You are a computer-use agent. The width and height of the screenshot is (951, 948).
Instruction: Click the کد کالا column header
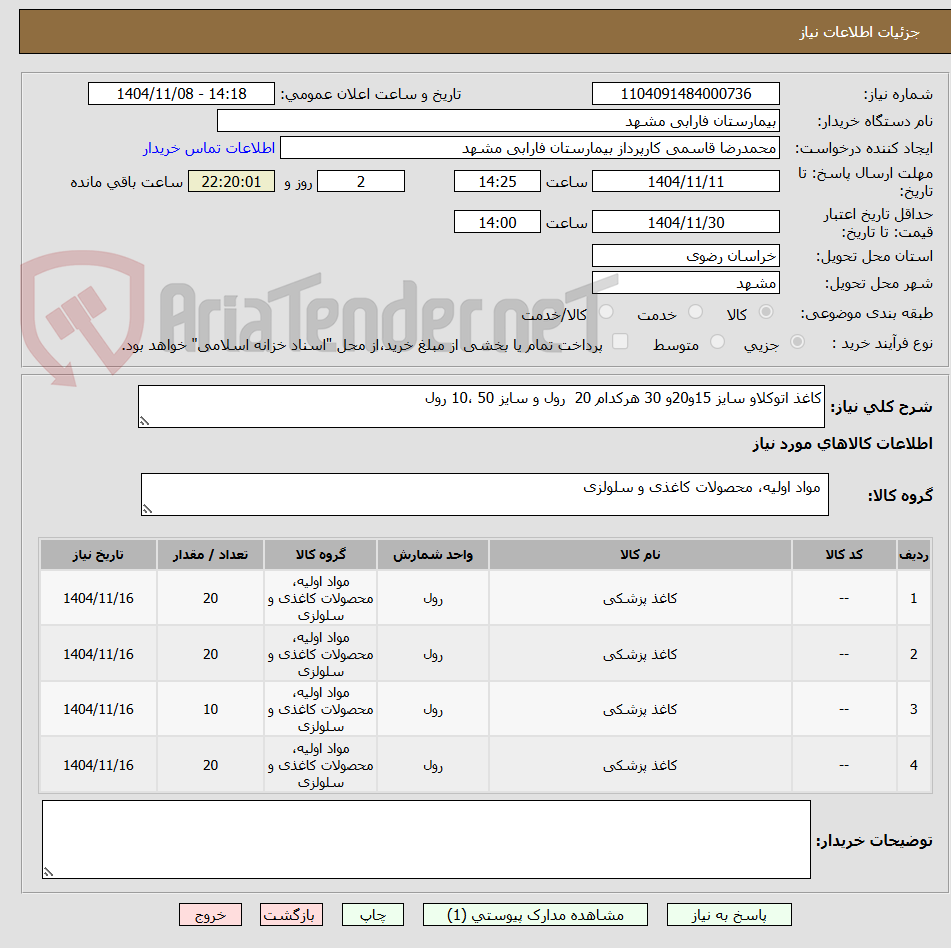point(844,554)
